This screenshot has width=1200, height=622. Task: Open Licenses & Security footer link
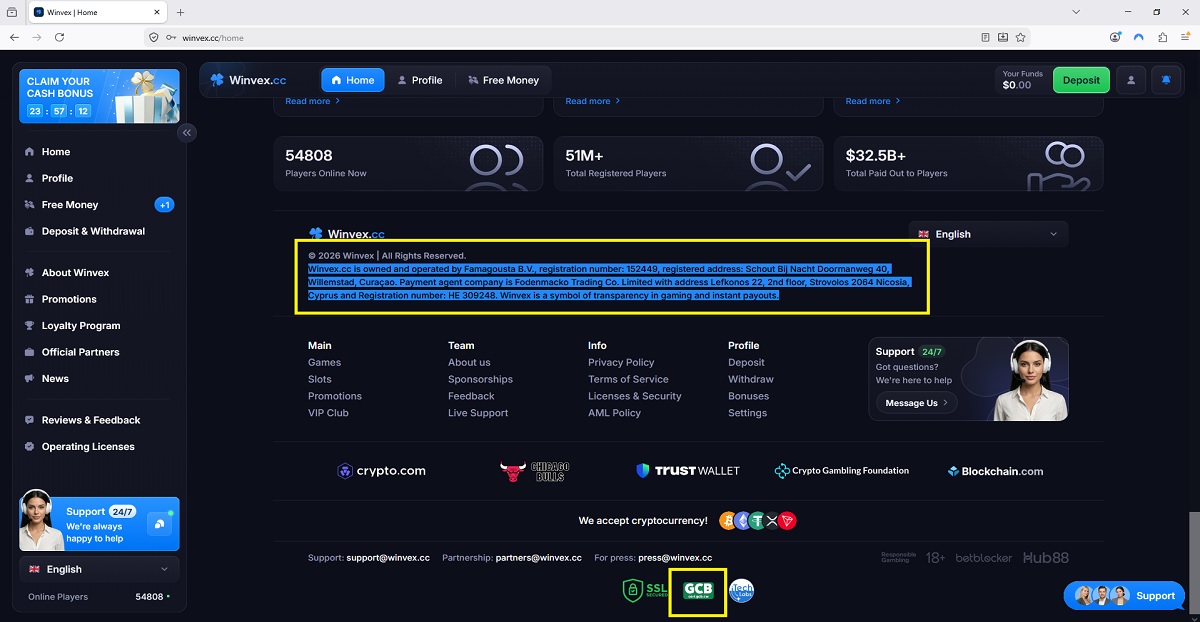tap(635, 397)
